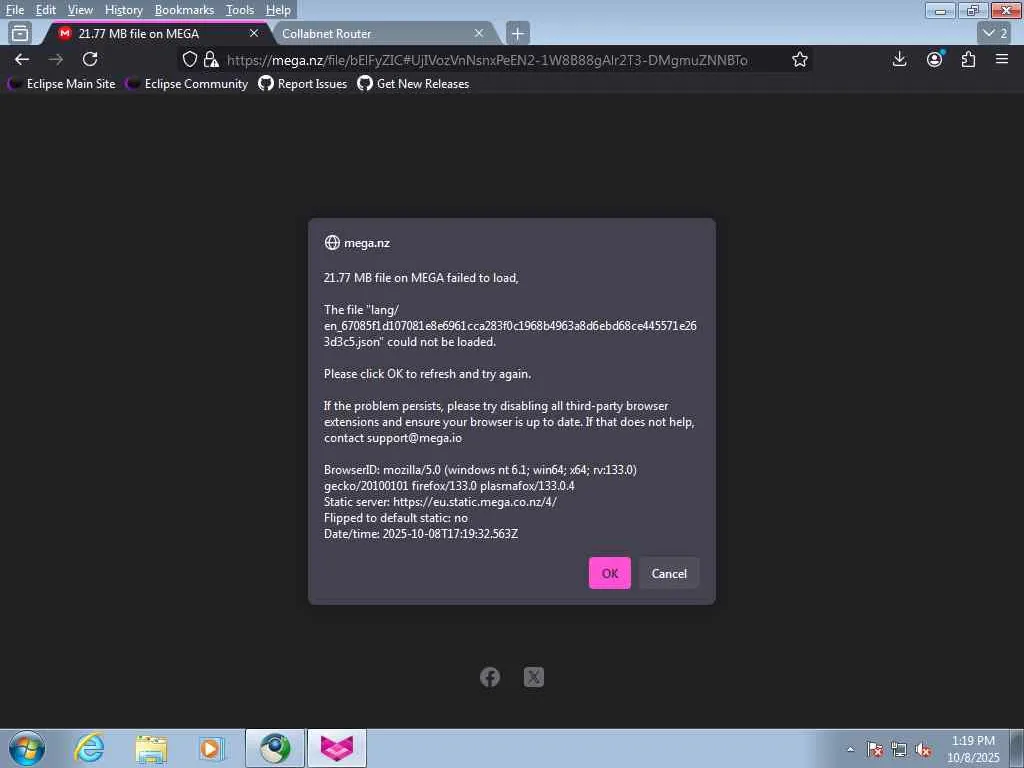The width and height of the screenshot is (1024, 768).
Task: Open the Firefox View icon beside tabs
Action: coord(20,33)
